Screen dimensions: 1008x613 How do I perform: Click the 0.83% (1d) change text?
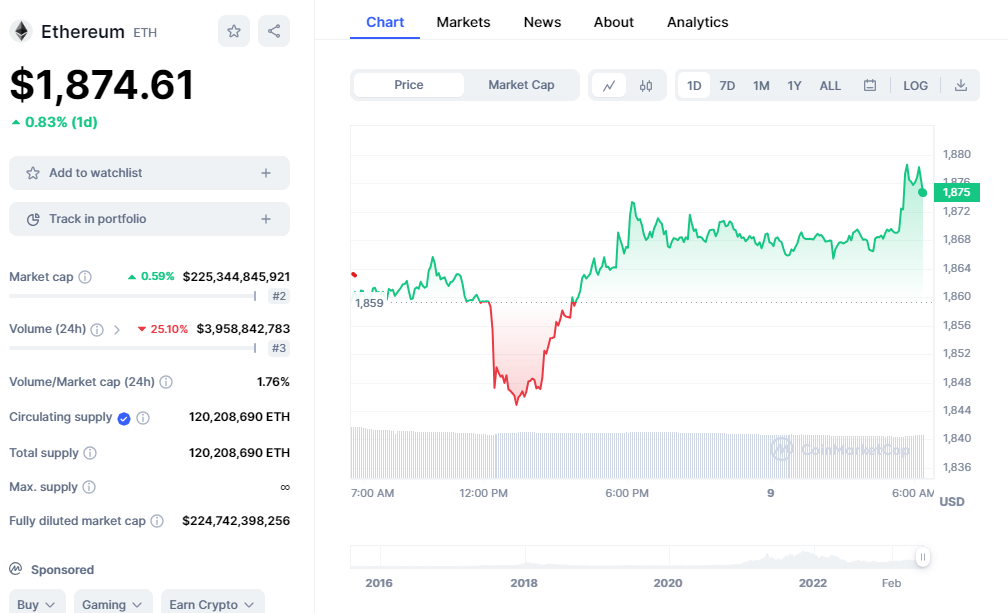(x=61, y=122)
